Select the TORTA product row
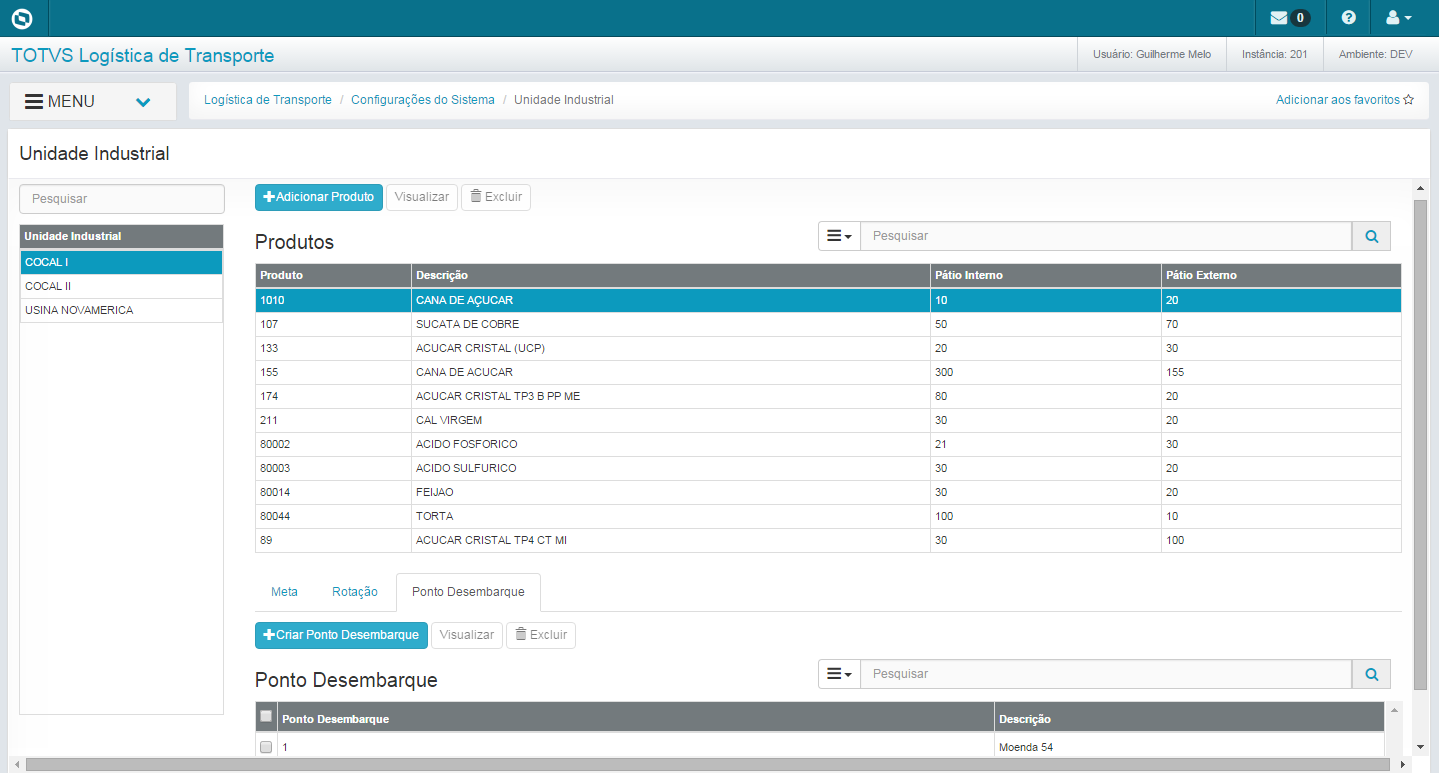The height and width of the screenshot is (773, 1439). coord(828,516)
